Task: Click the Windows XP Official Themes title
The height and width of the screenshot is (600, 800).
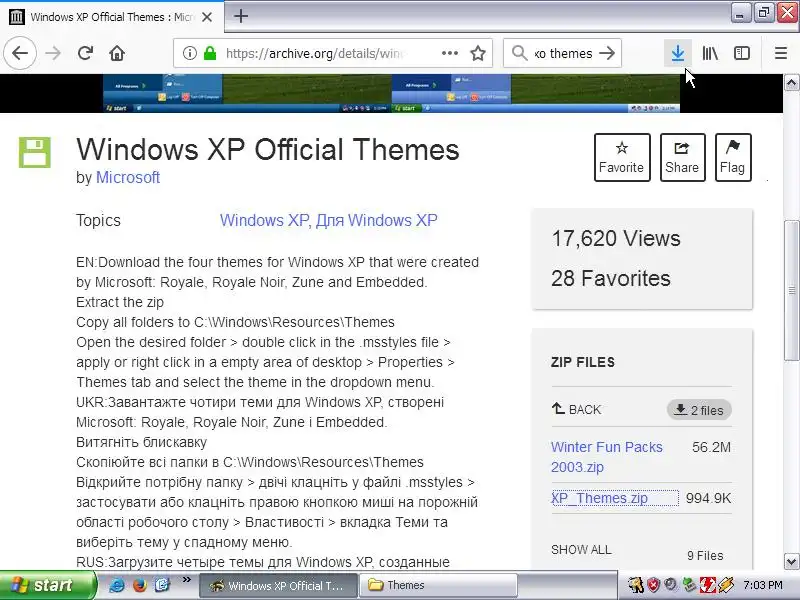Action: tap(268, 149)
